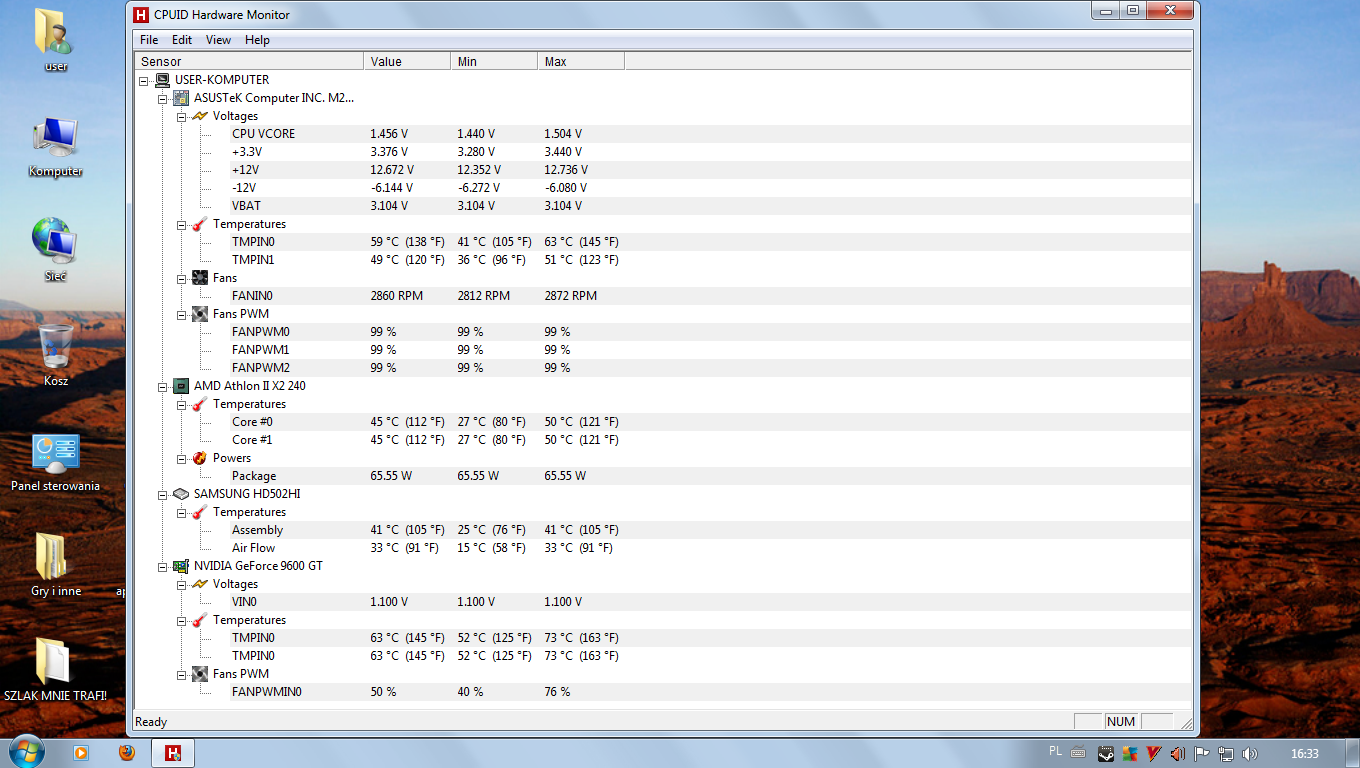Image resolution: width=1360 pixels, height=768 pixels.
Task: Click the GeForce Voltages lightning icon
Action: tap(200, 584)
